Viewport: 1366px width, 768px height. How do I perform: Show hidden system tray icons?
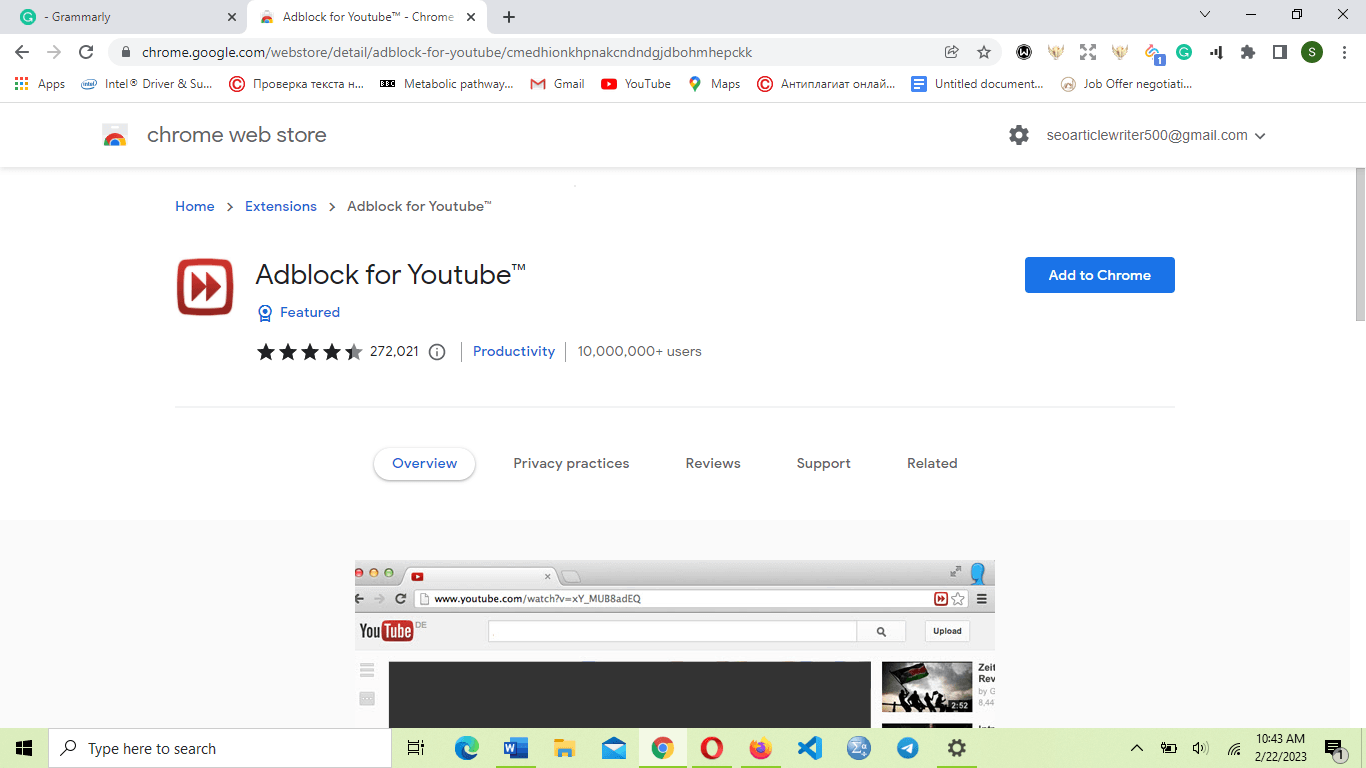(x=1136, y=748)
